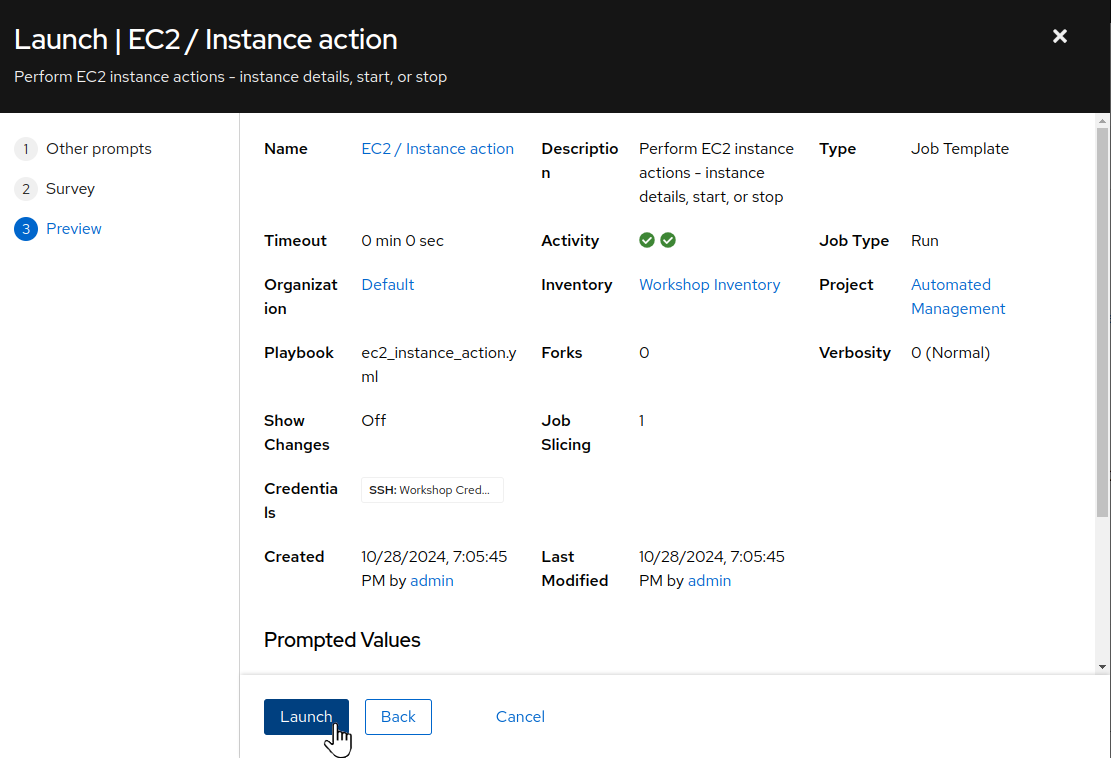Open the Default organization link
Viewport: 1111px width, 758px height.
[388, 285]
